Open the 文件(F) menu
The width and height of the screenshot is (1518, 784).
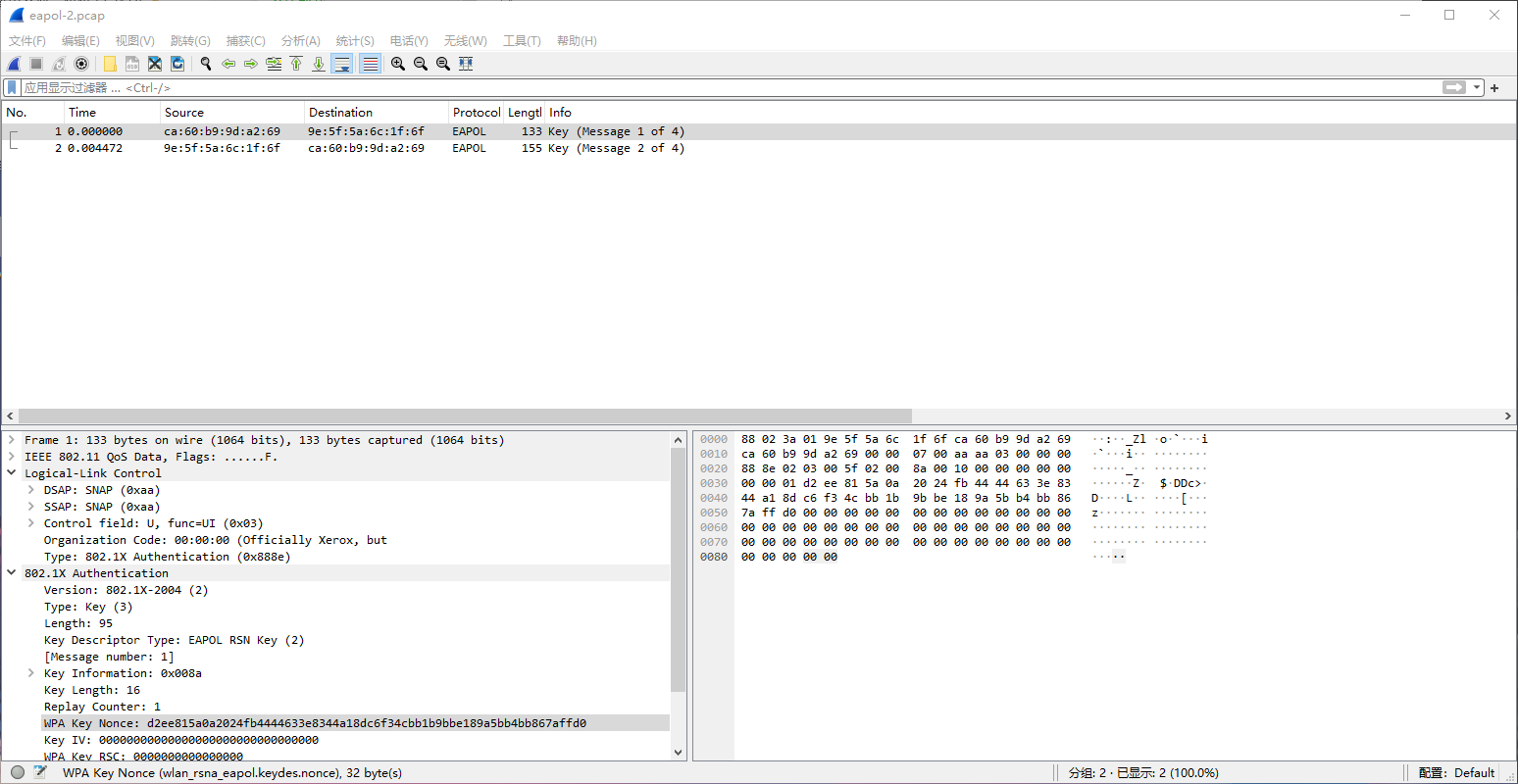[x=27, y=40]
